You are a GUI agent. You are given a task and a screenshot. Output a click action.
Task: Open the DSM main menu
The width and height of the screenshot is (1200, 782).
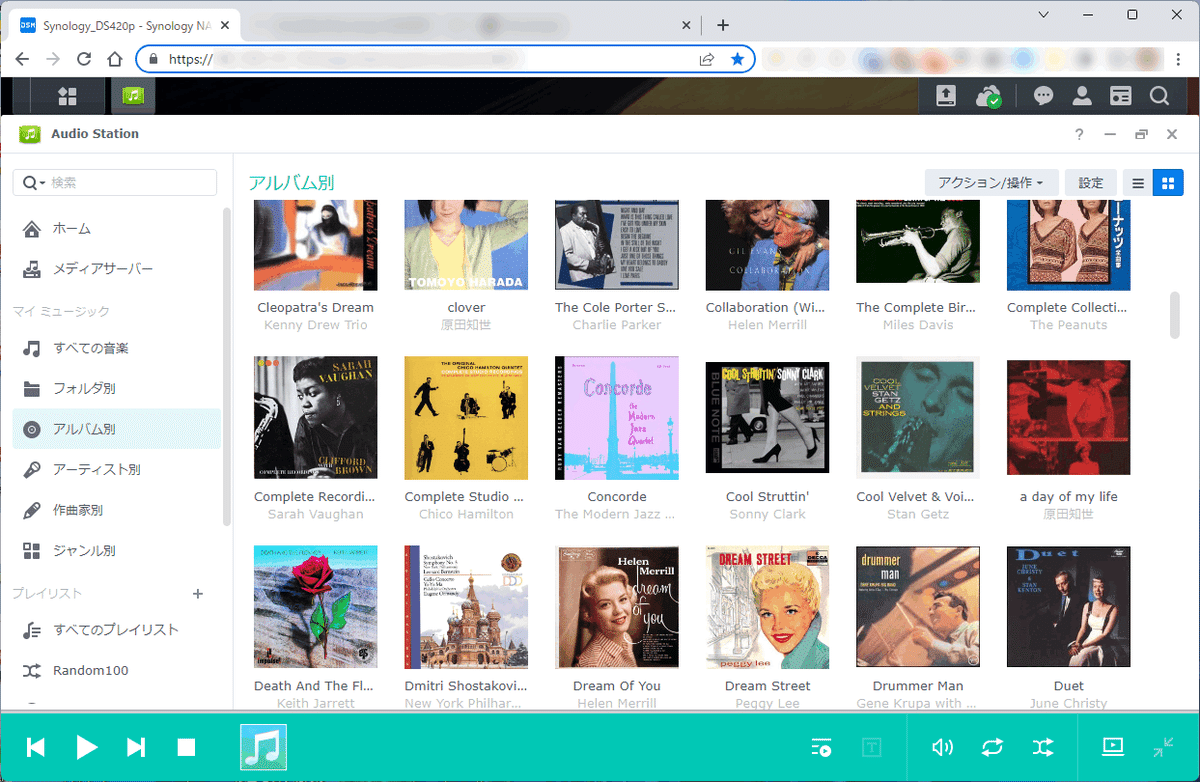[67, 95]
